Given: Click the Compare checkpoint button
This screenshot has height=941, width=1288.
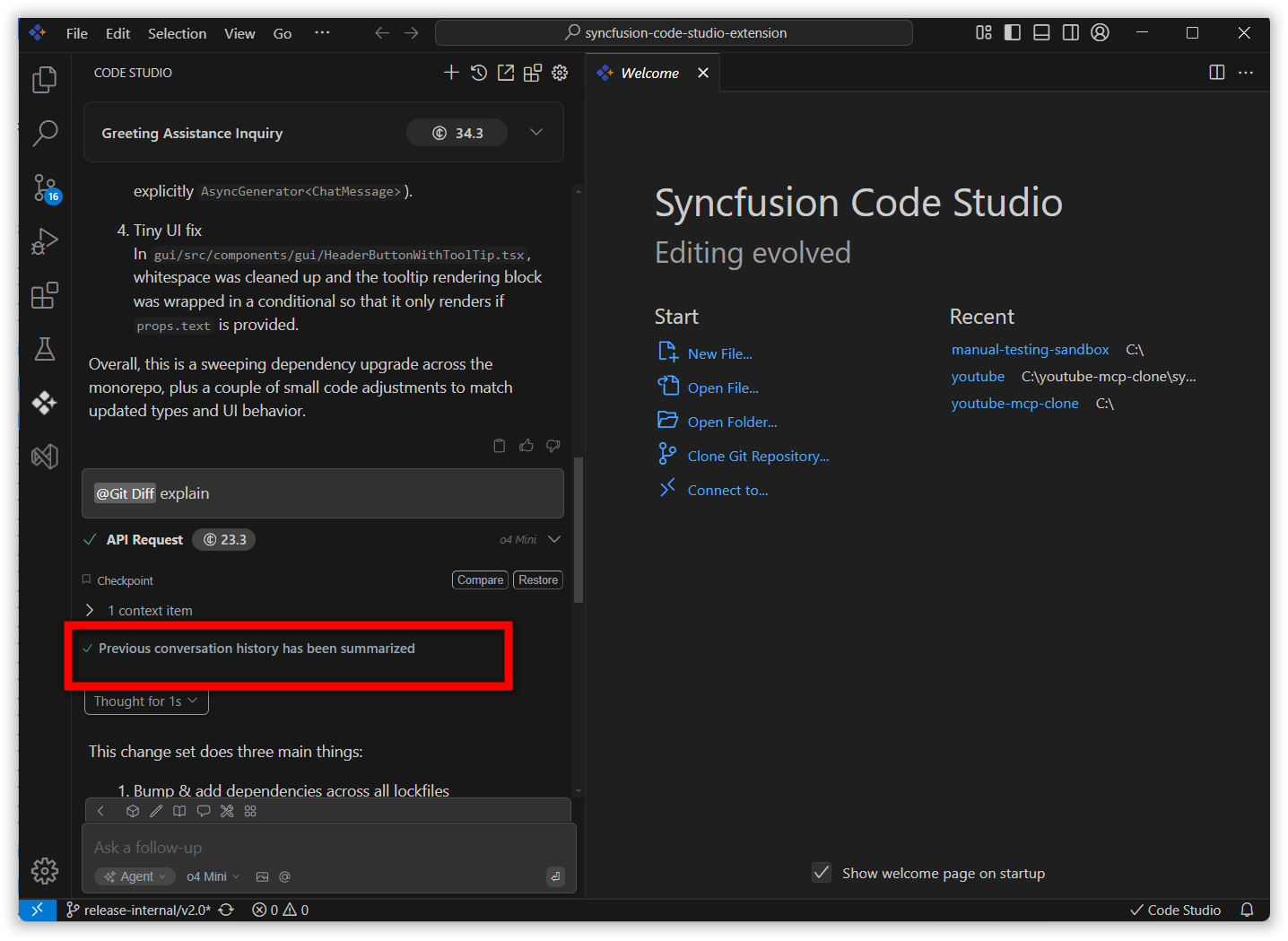Looking at the screenshot, I should [480, 580].
